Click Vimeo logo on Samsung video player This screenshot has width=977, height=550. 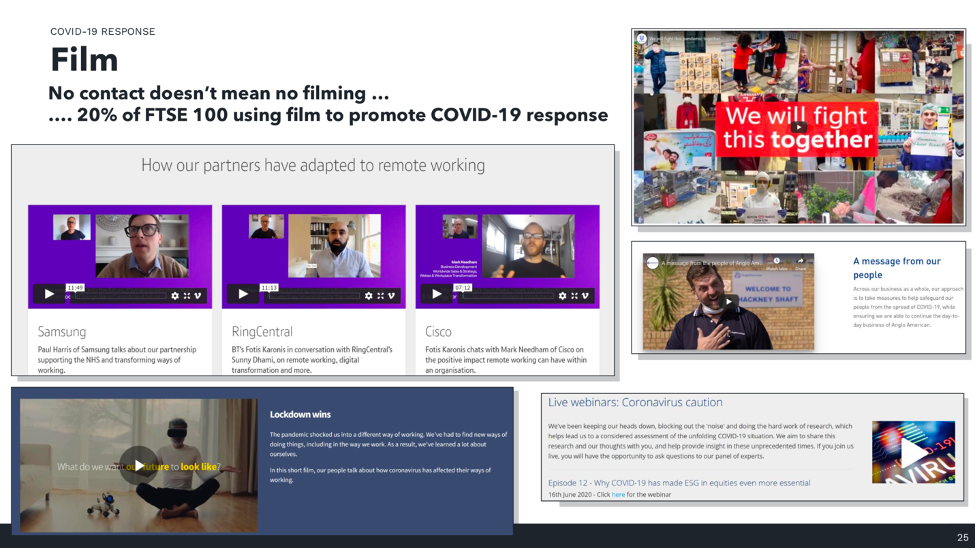click(x=199, y=296)
